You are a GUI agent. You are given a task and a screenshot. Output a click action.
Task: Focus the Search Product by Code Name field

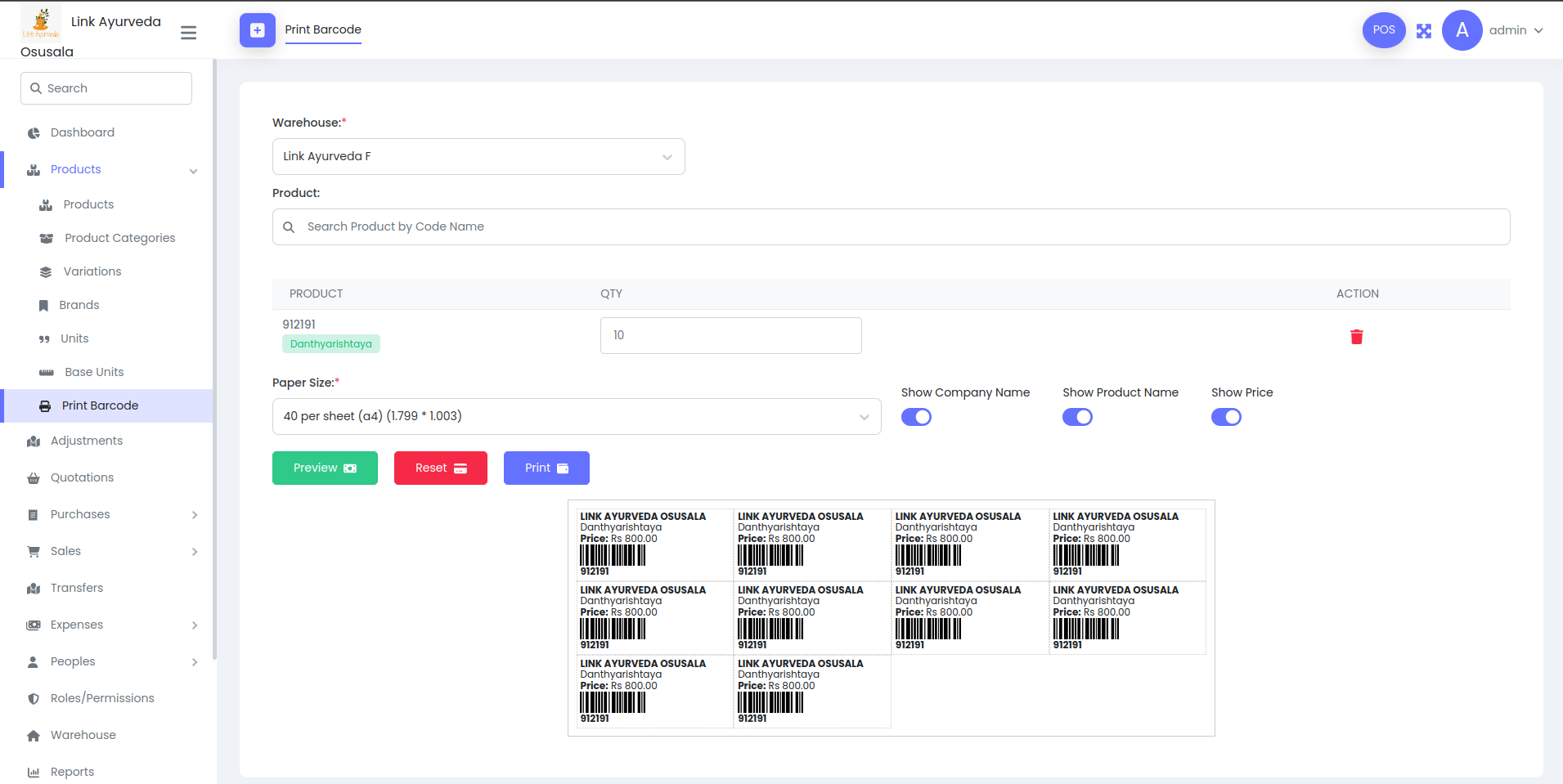pos(892,226)
